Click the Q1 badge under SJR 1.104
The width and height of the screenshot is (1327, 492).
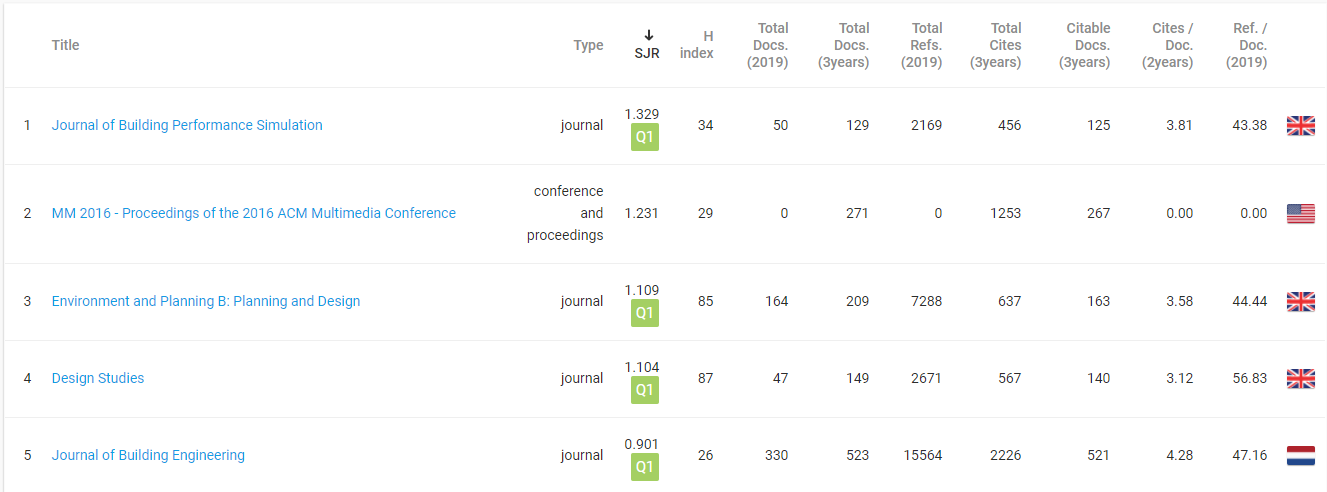coord(645,391)
